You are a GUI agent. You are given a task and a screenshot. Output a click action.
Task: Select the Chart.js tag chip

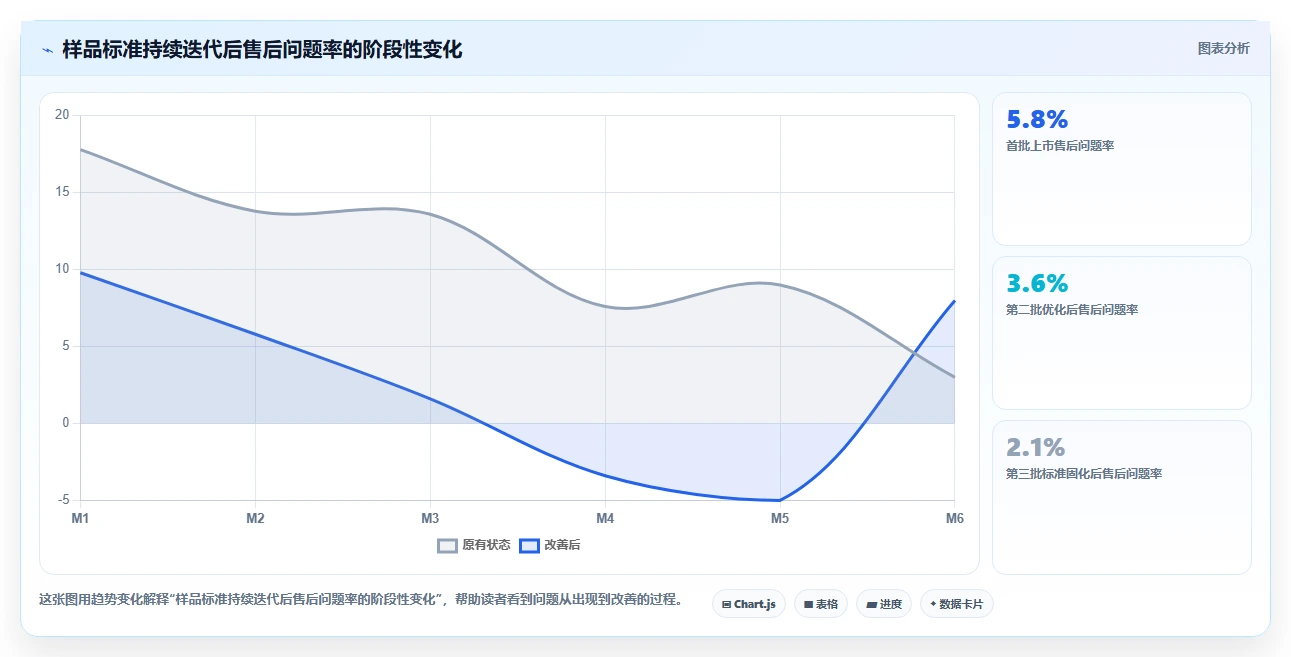(x=749, y=604)
